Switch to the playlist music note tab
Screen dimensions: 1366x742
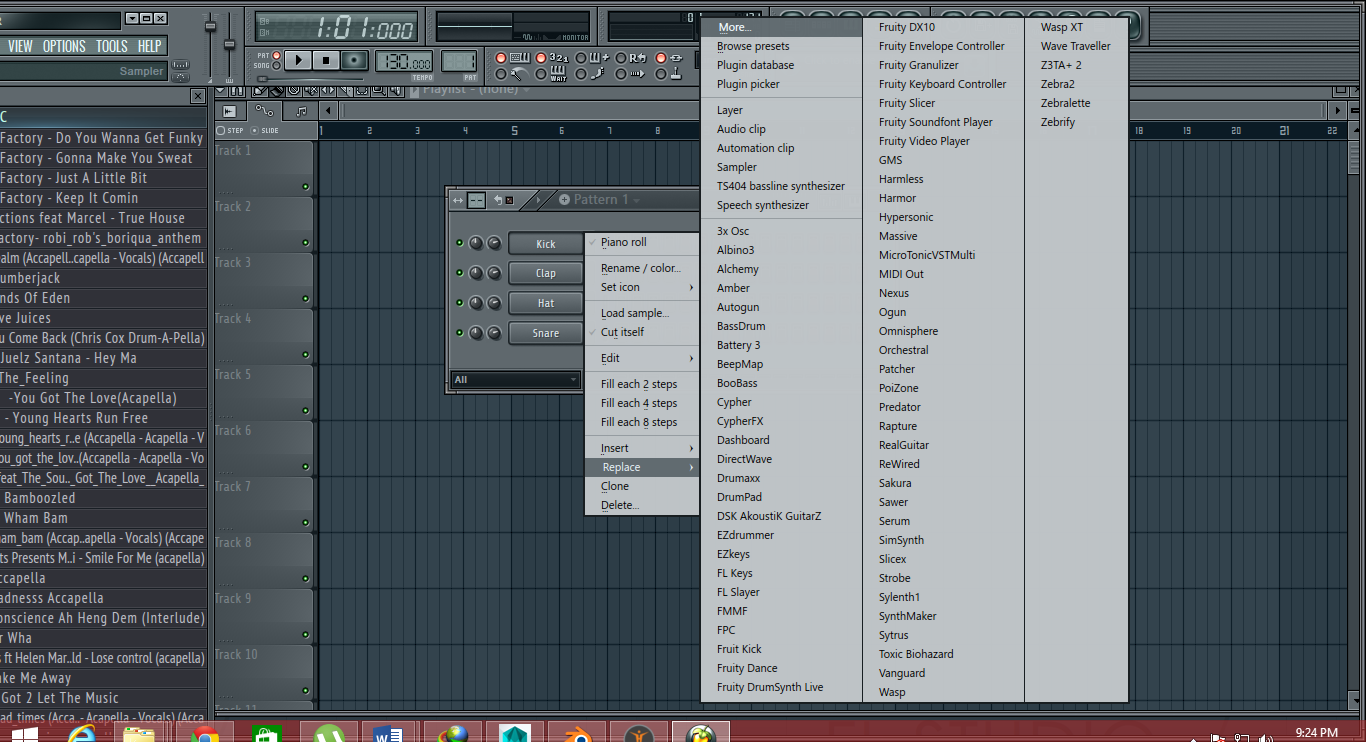[x=301, y=111]
